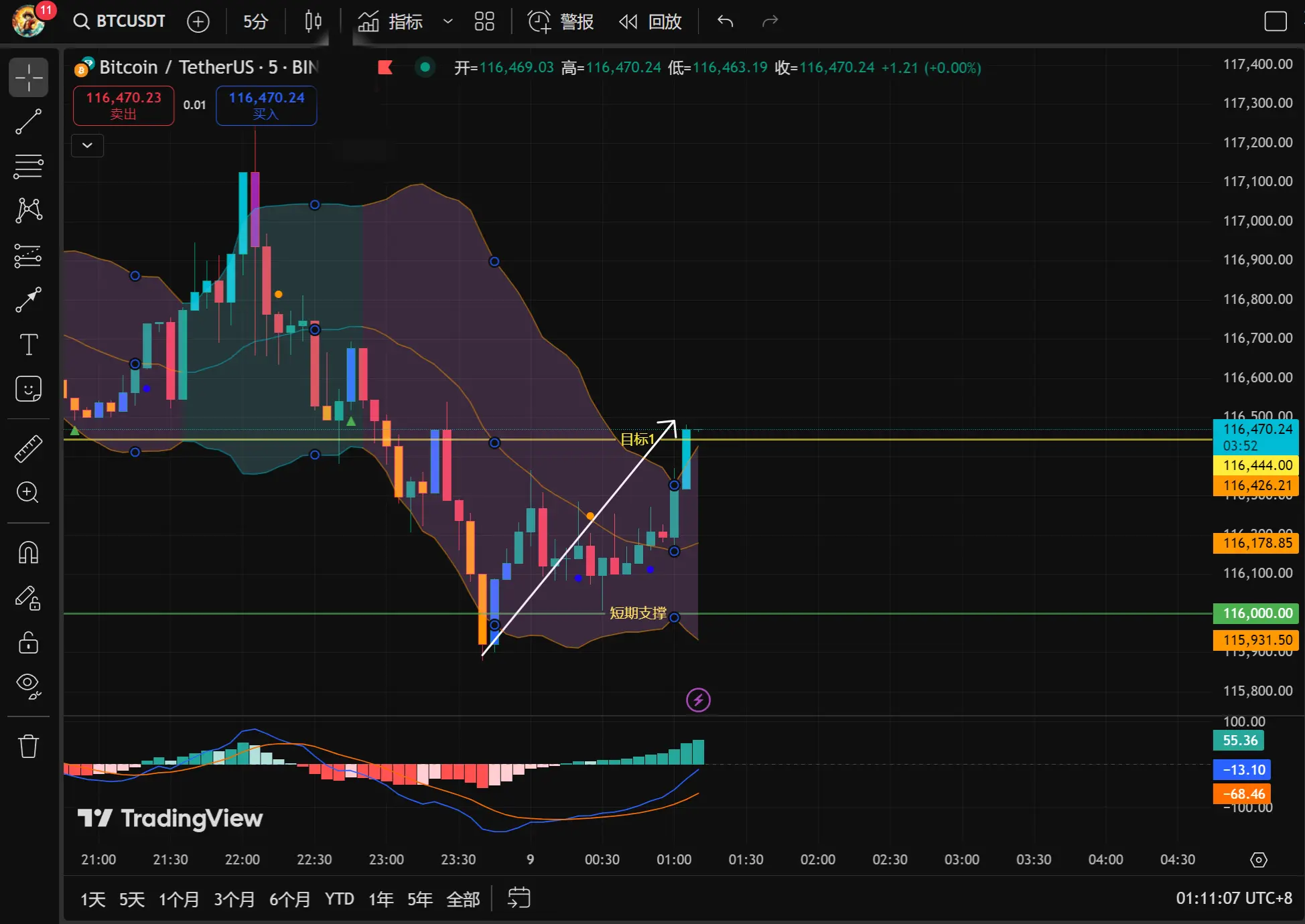Add a symbol to compare with the plus icon
This screenshot has width=1305, height=924.
click(x=198, y=21)
